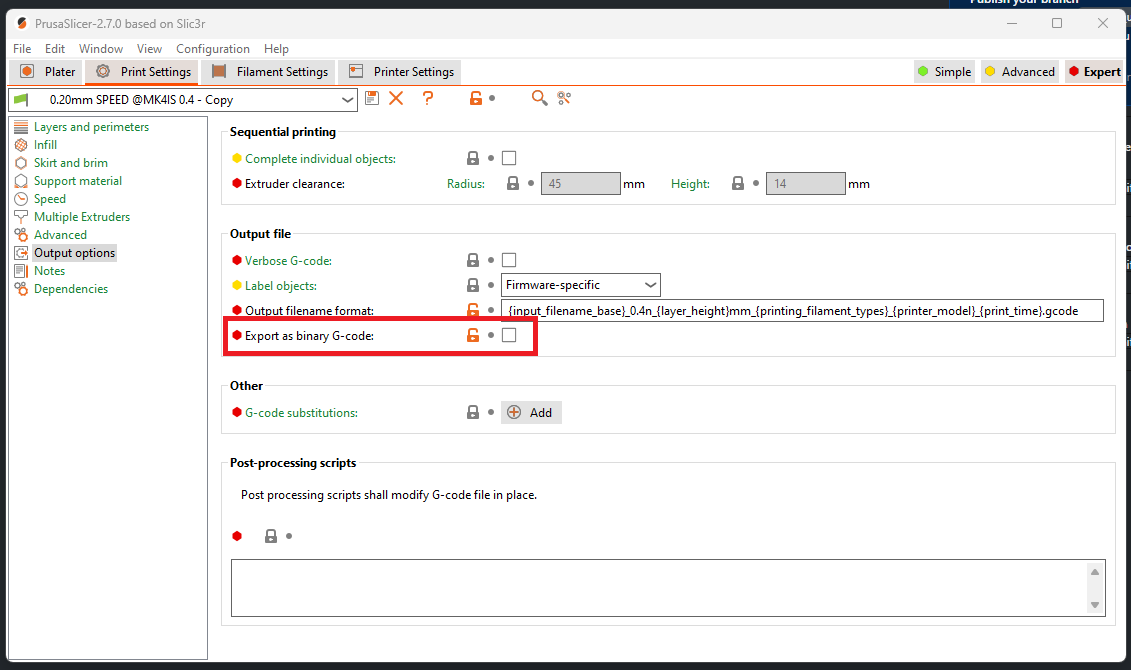
Task: Open the Dependencies page
Action: coord(71,288)
